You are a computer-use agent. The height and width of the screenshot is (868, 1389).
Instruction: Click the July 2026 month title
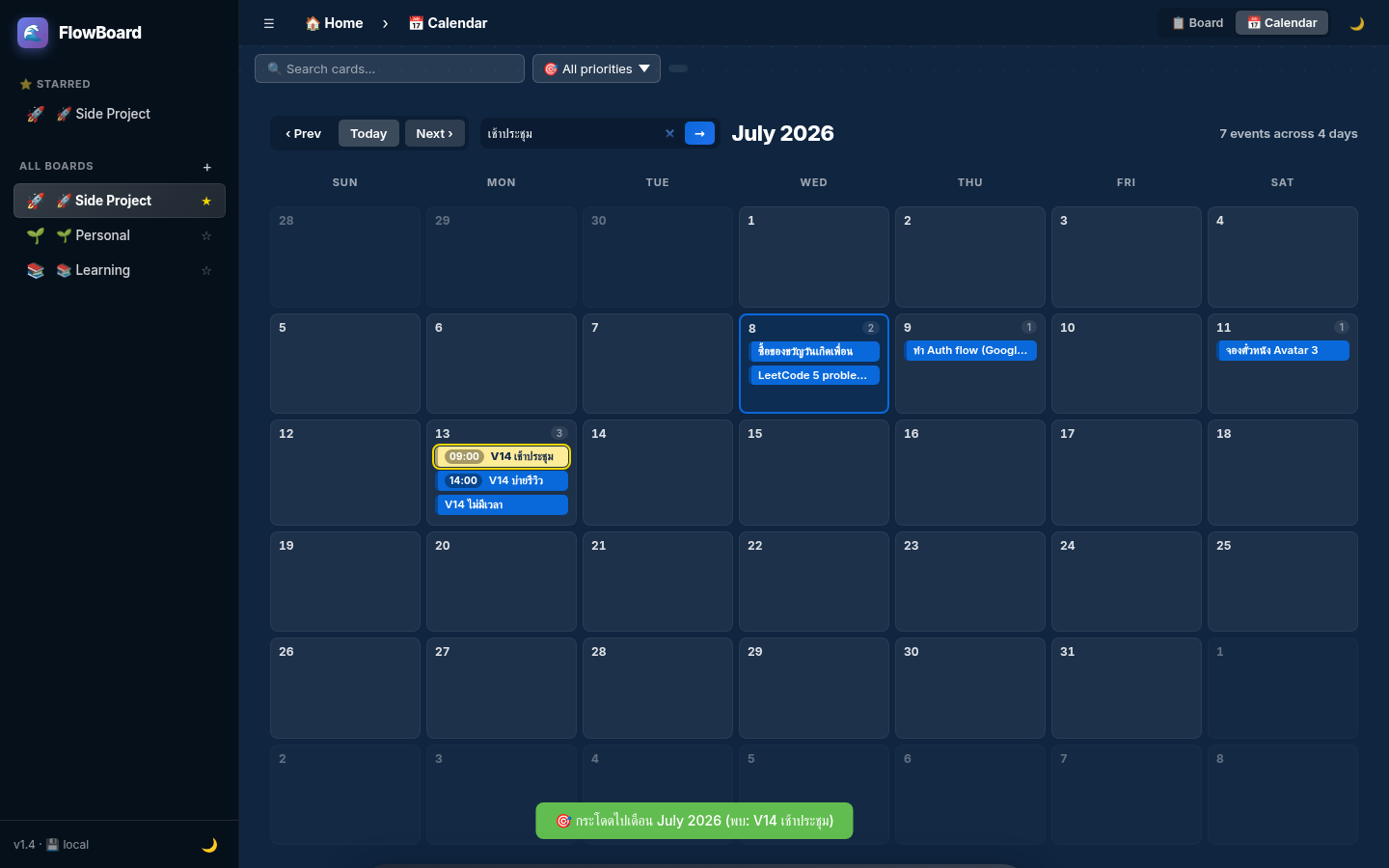[782, 133]
